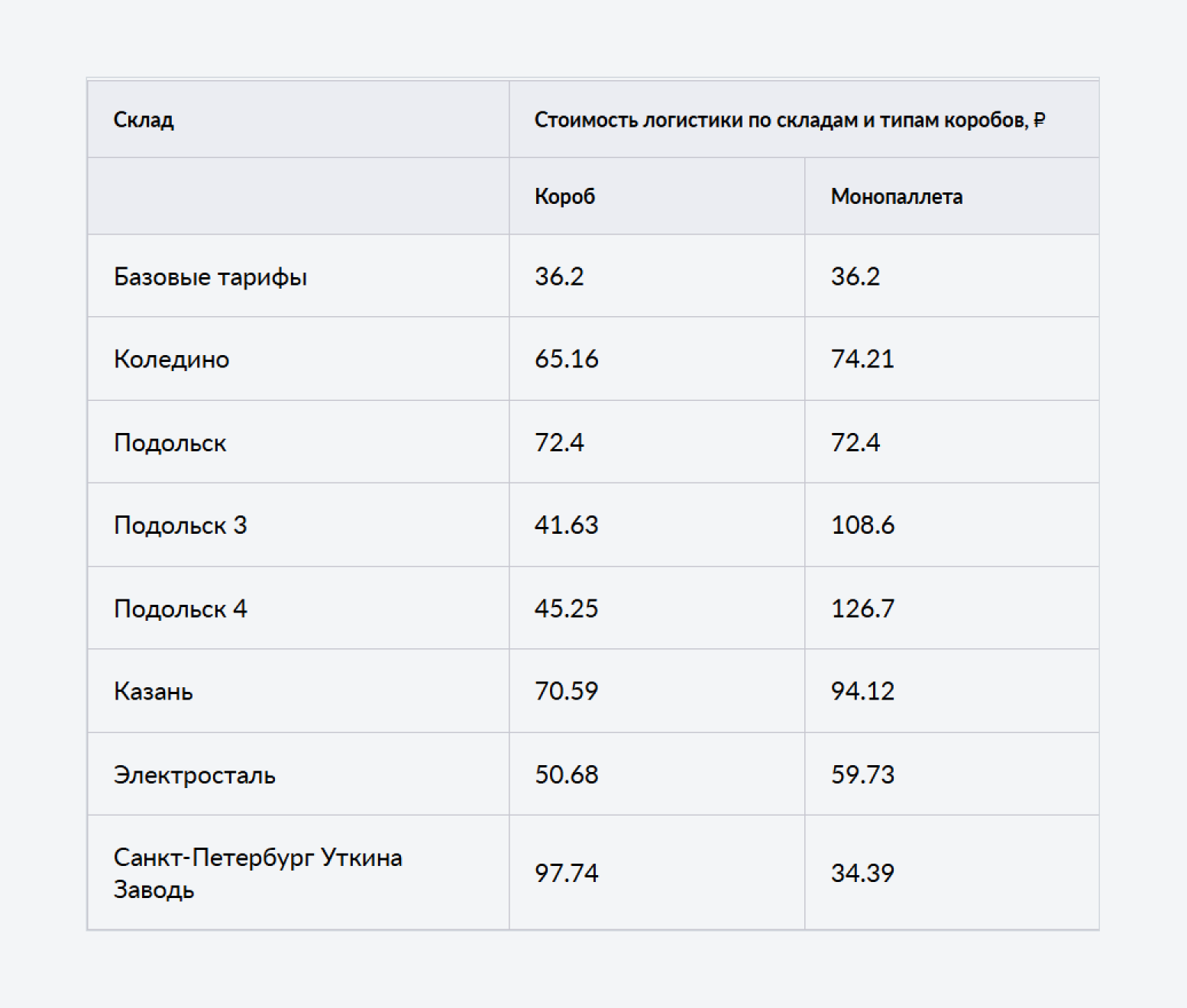Select the Подольск 3 row label
1187x1008 pixels.
(180, 525)
